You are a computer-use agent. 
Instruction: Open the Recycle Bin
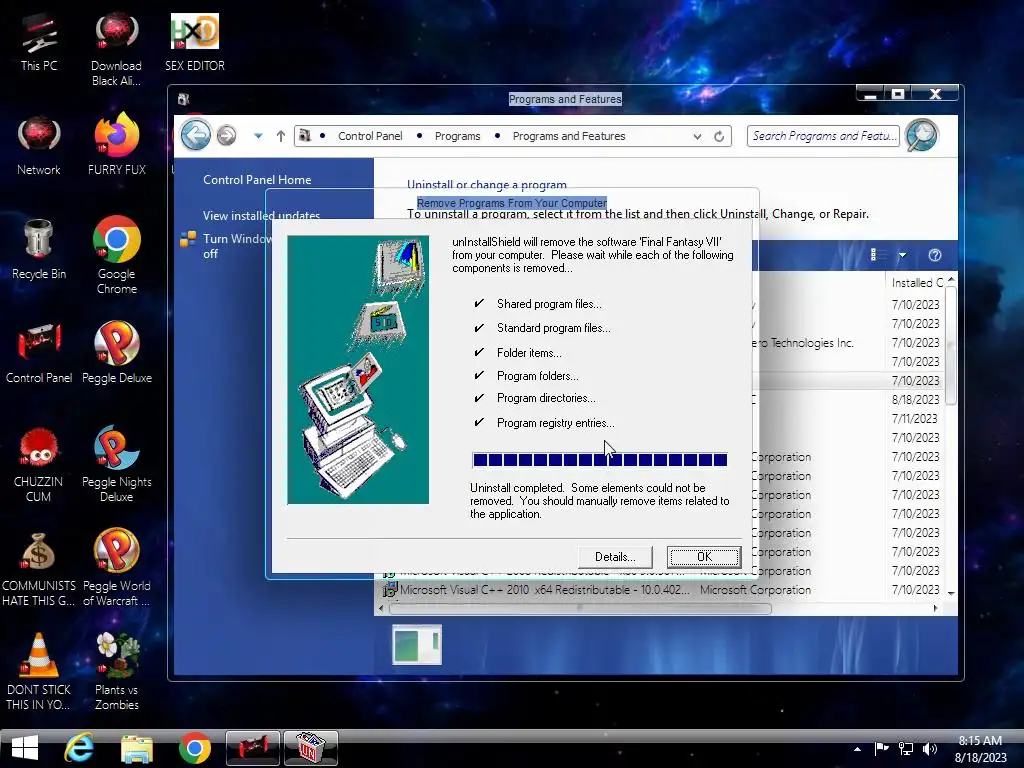pos(39,250)
